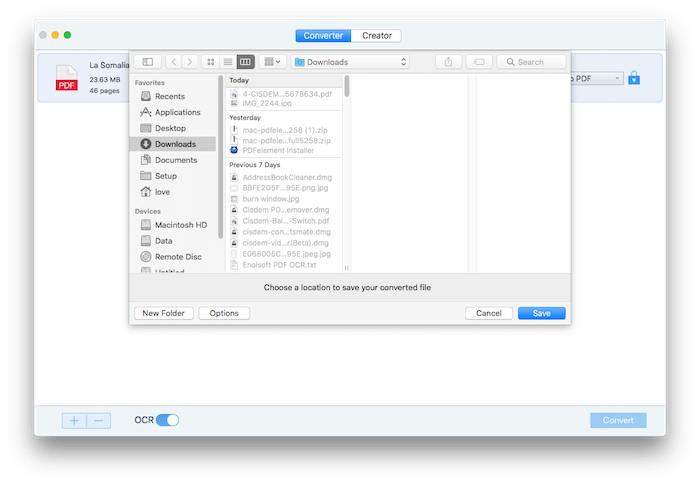Go back with the left arrow

click(x=174, y=62)
